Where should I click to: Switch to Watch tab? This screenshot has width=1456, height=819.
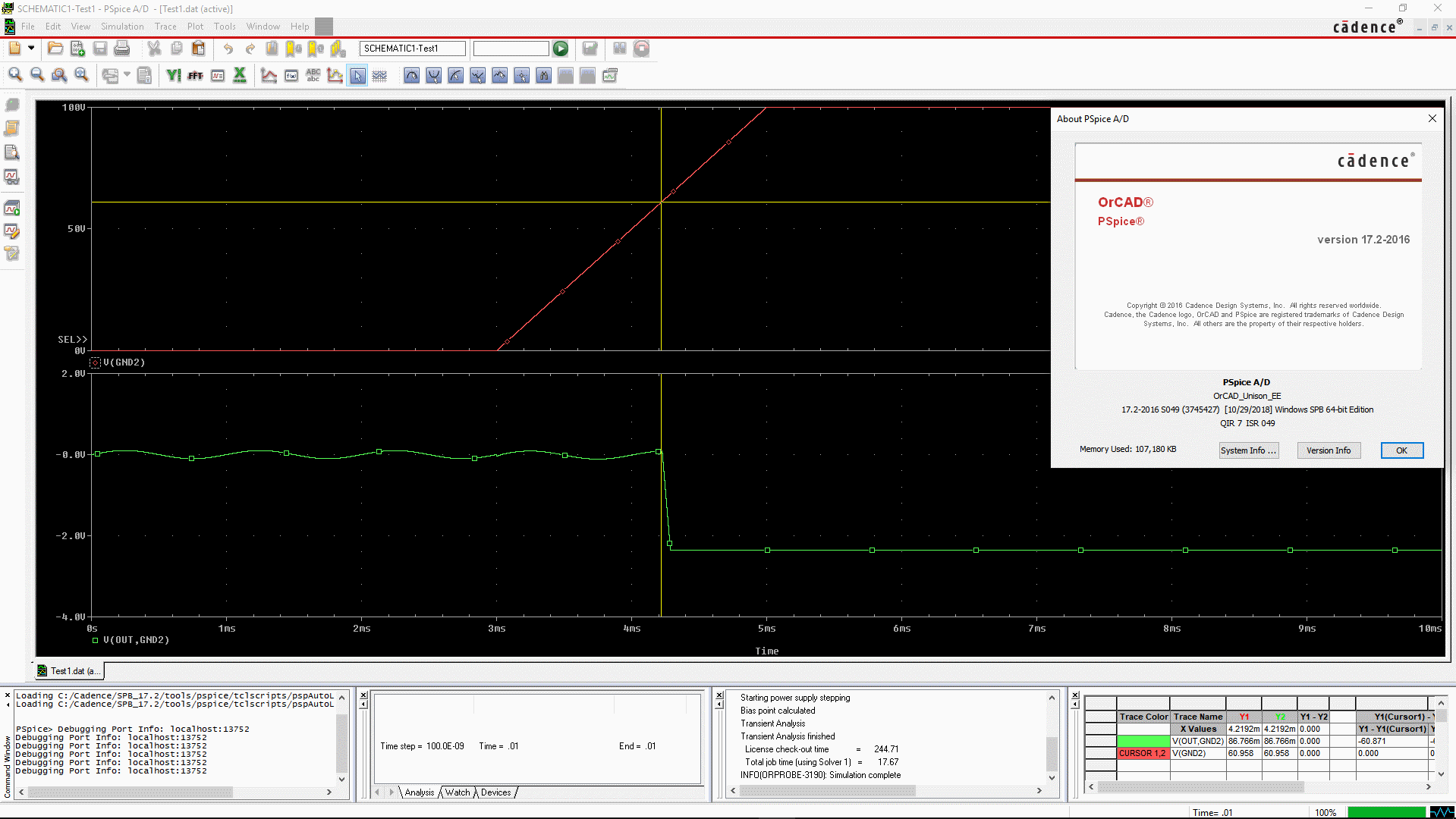click(458, 792)
